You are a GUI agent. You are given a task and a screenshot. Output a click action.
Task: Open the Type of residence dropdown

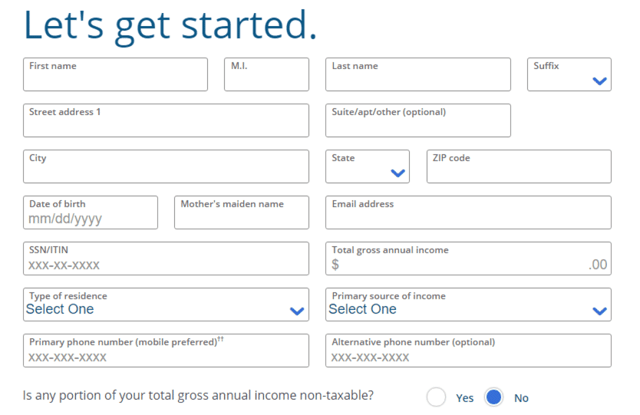coord(166,305)
